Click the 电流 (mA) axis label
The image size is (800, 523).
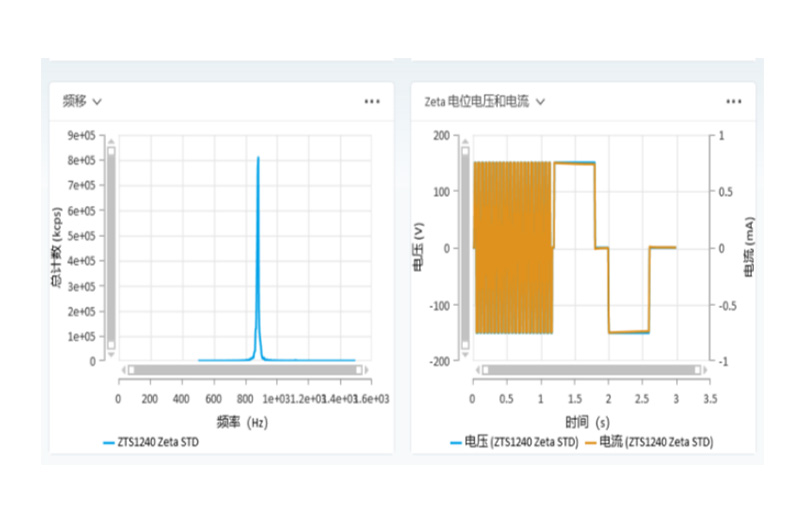[x=748, y=247]
